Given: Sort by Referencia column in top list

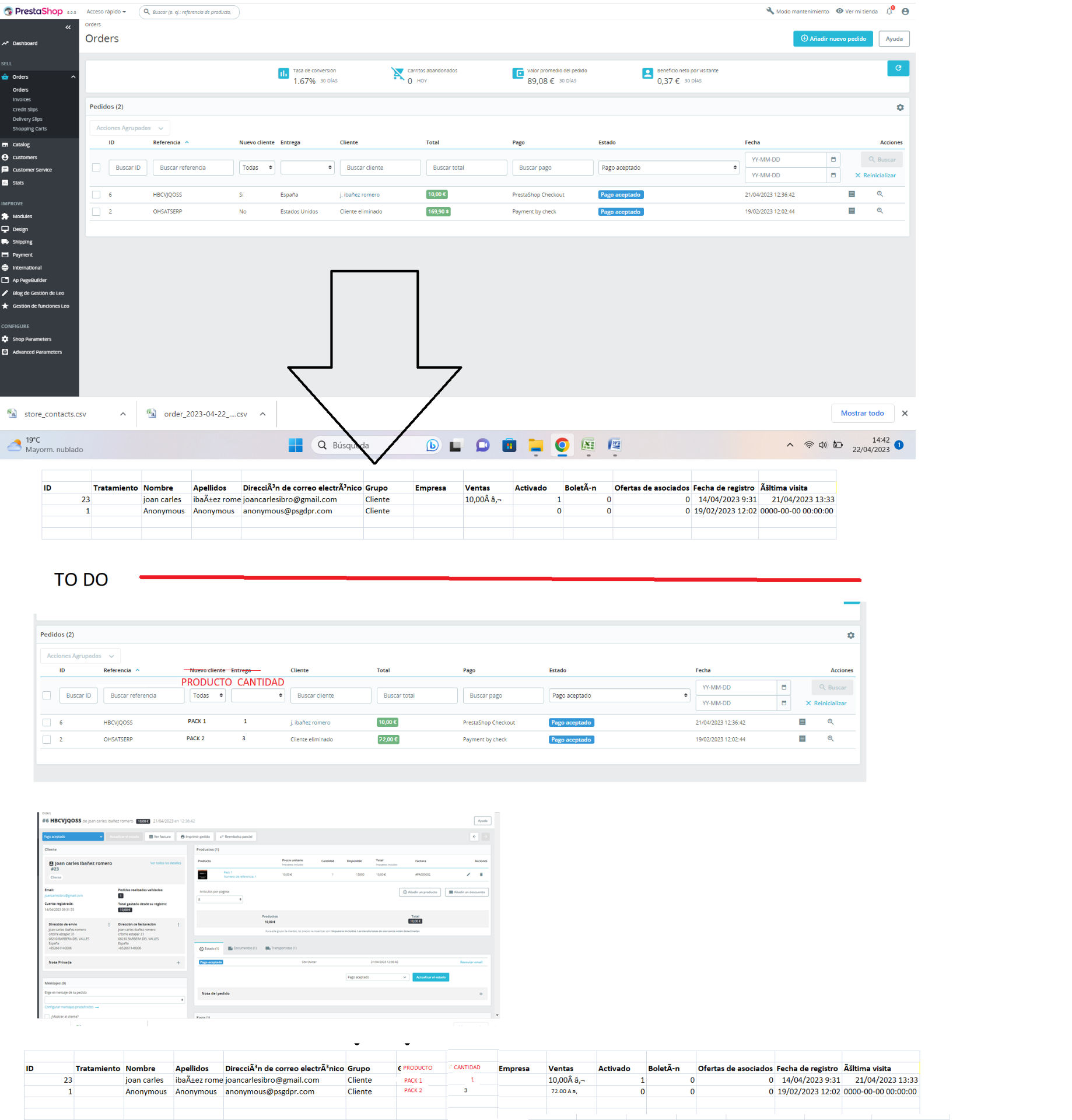Looking at the screenshot, I should pyautogui.click(x=170, y=142).
